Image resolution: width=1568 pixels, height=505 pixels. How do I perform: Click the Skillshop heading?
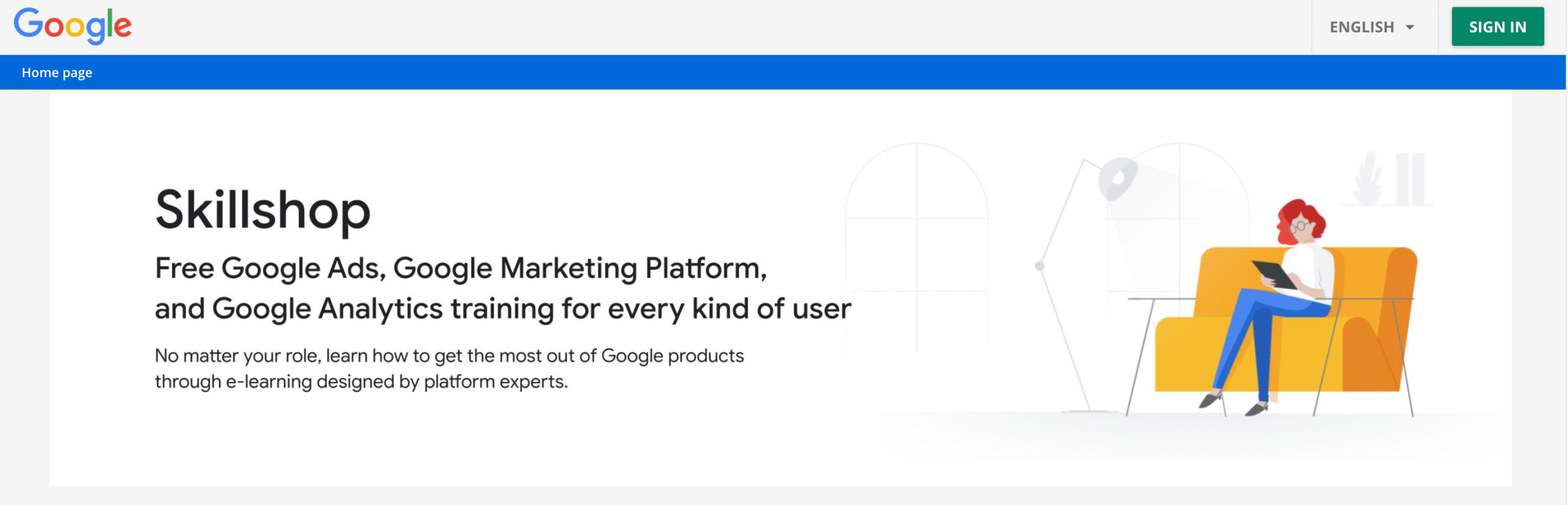[262, 211]
